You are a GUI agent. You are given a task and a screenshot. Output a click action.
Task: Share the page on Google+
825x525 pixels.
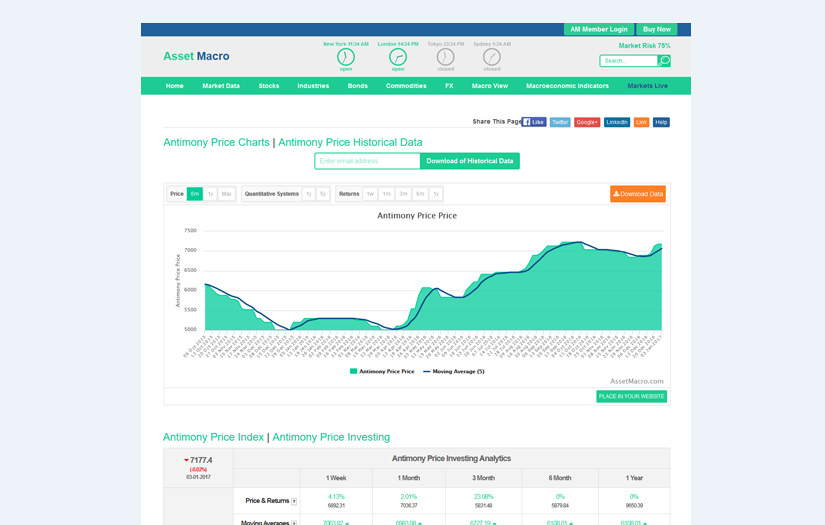tap(587, 122)
